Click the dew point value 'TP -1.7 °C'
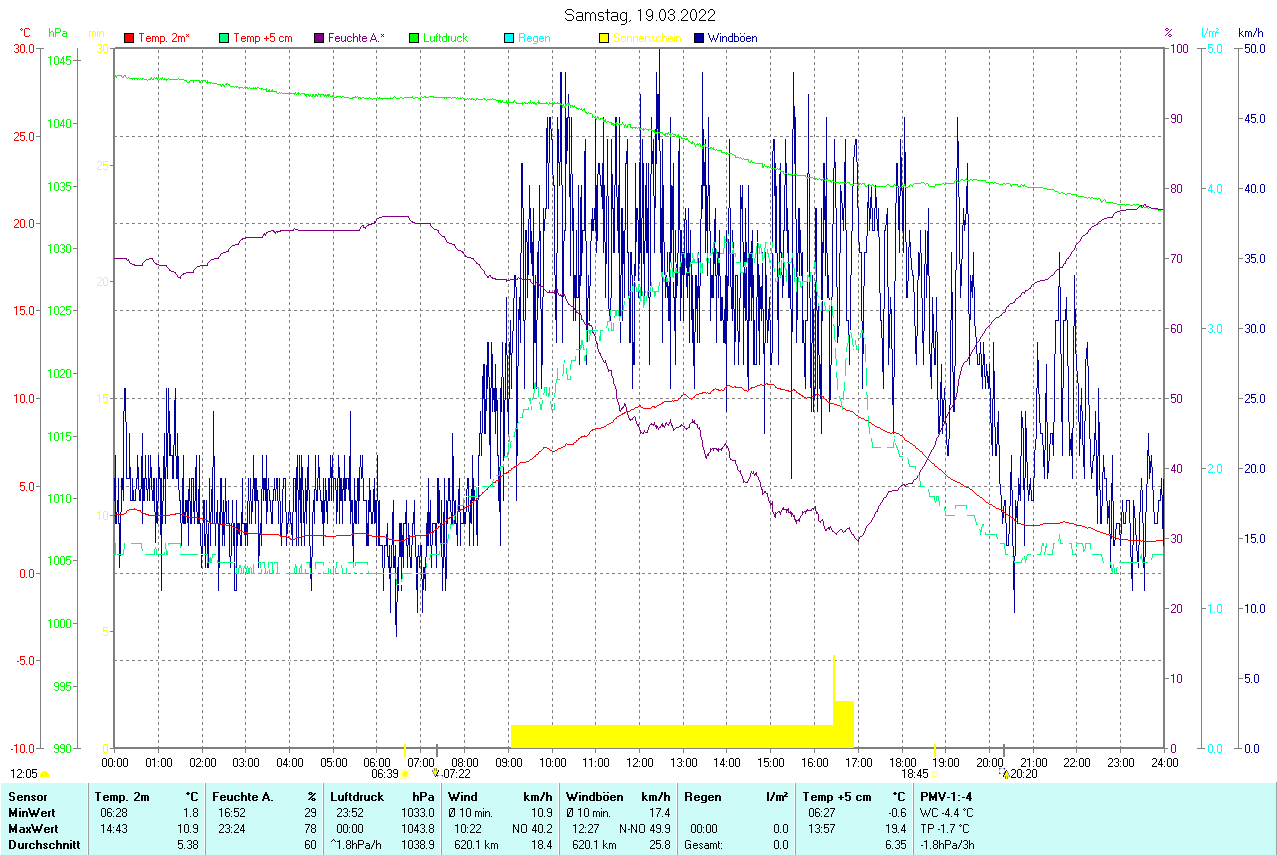This screenshot has width=1277, height=855. pos(946,829)
